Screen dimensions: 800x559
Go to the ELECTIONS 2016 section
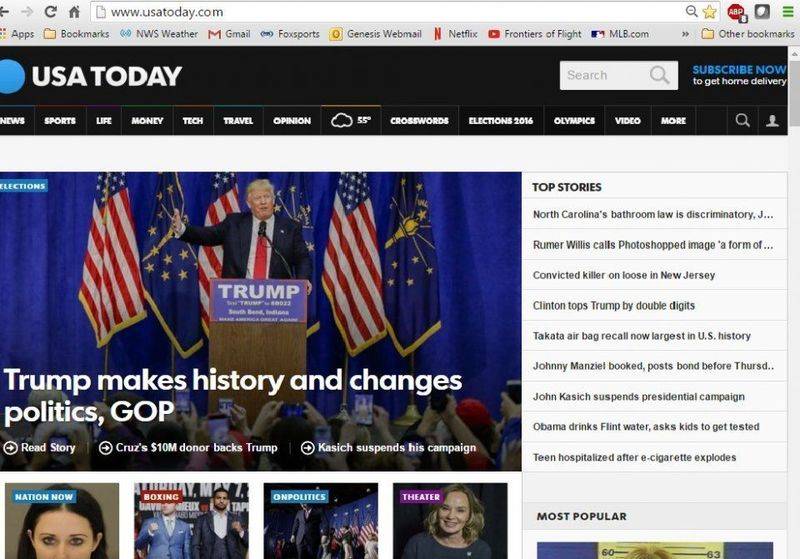coord(501,120)
